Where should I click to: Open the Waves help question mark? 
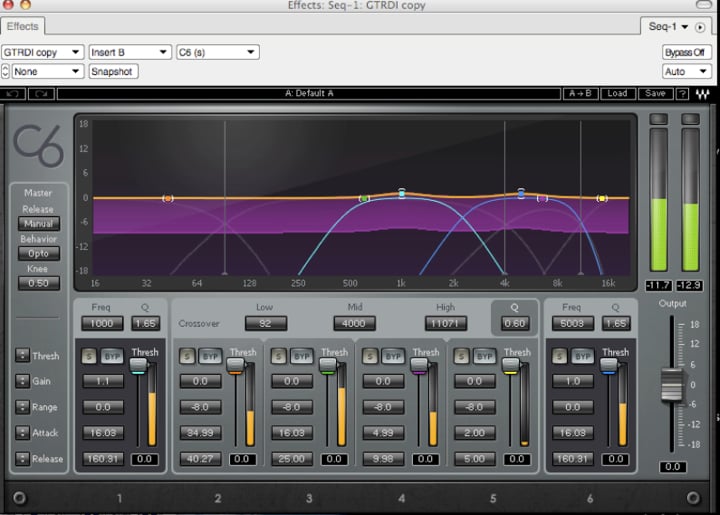coord(683,94)
